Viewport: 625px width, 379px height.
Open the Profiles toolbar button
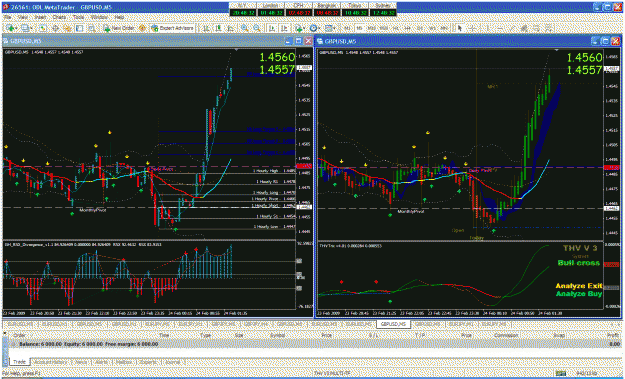coord(27,28)
